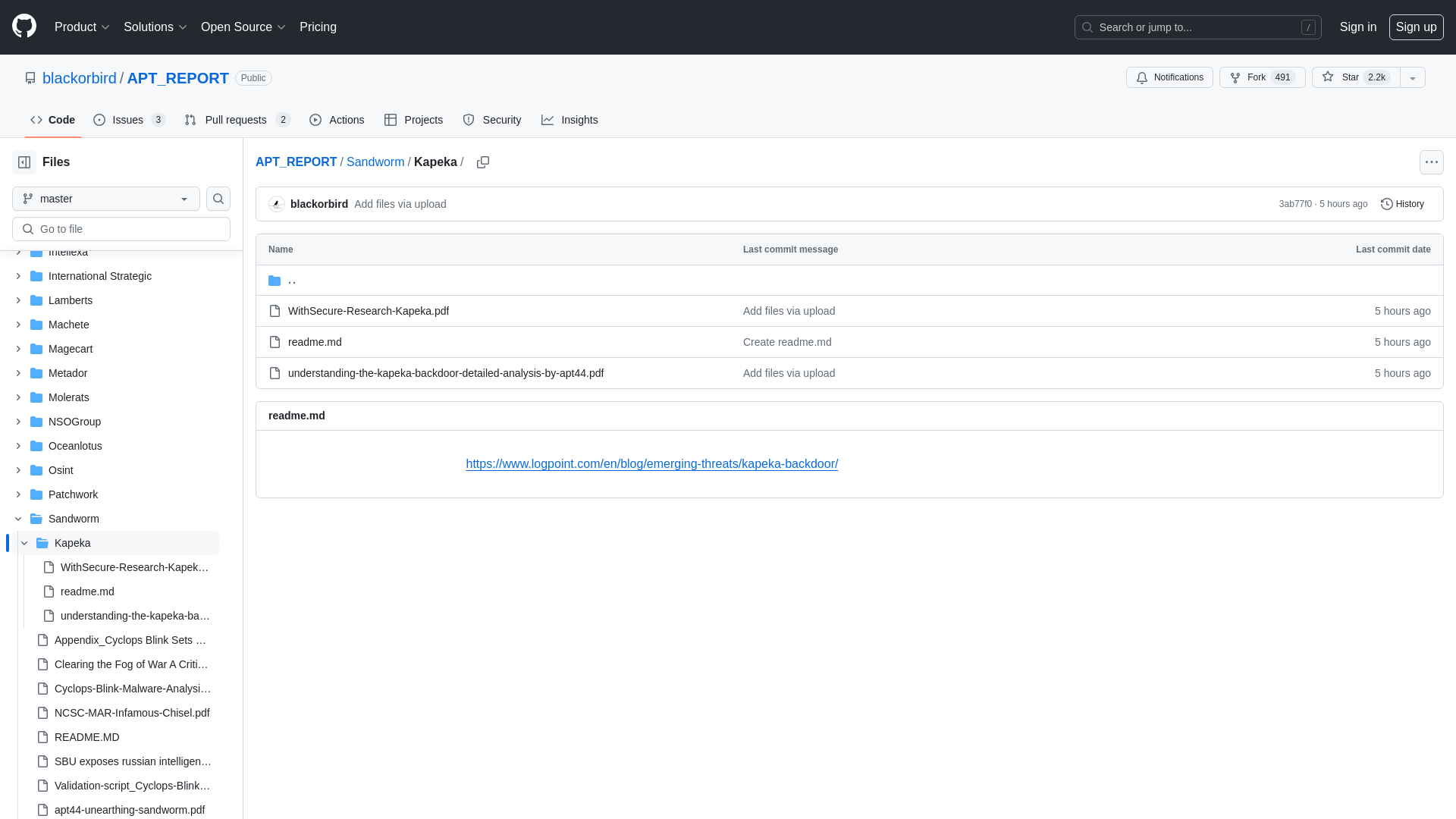
Task: Focus the Search or jump to field
Action: click(x=1197, y=27)
